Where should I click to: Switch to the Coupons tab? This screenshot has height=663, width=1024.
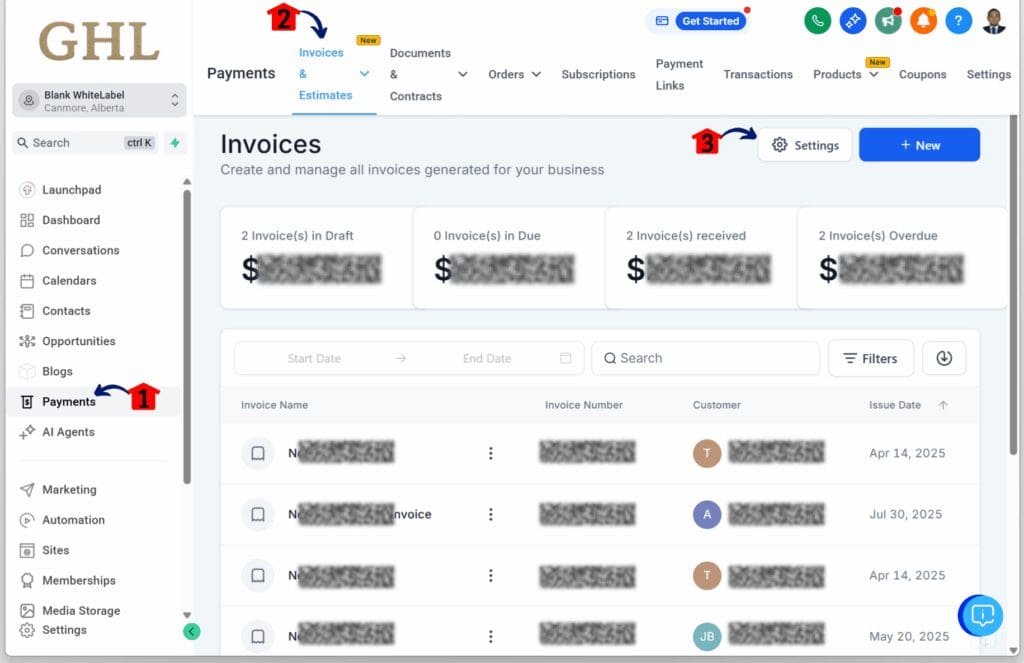tap(922, 74)
